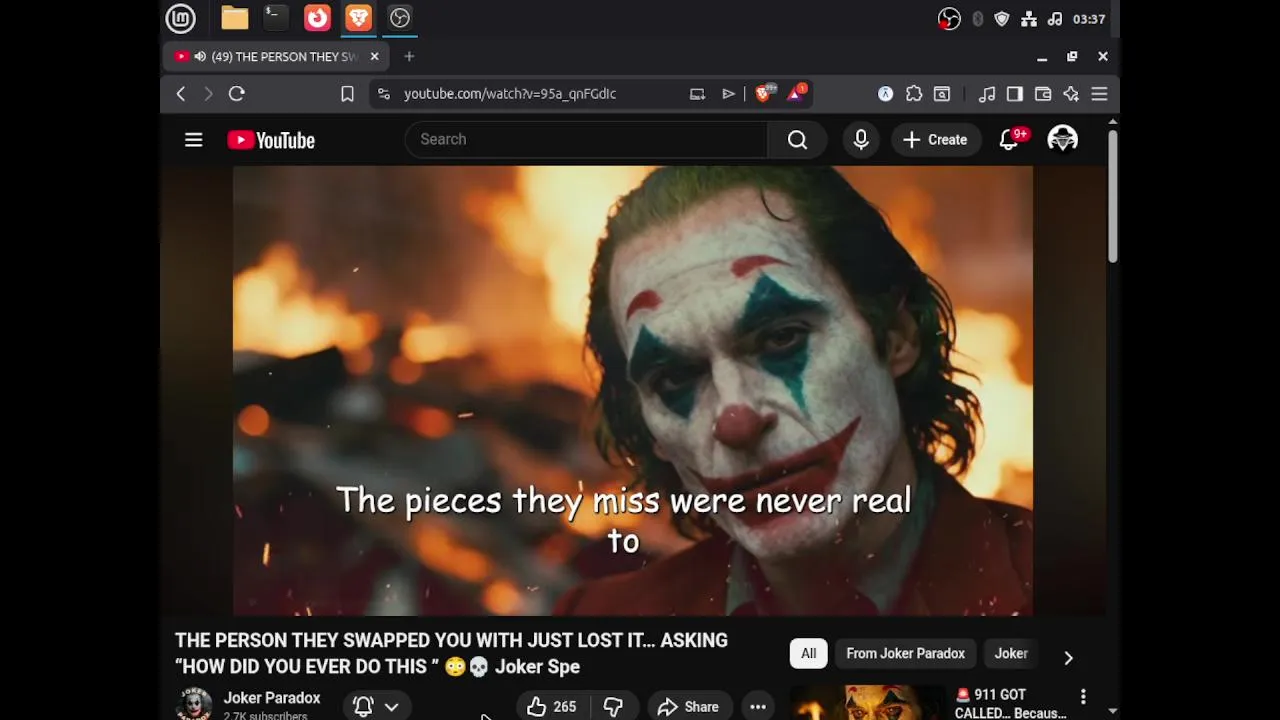Click the page vertical scrollbar thumb
Screen dimensions: 1280x720
click(x=1112, y=197)
